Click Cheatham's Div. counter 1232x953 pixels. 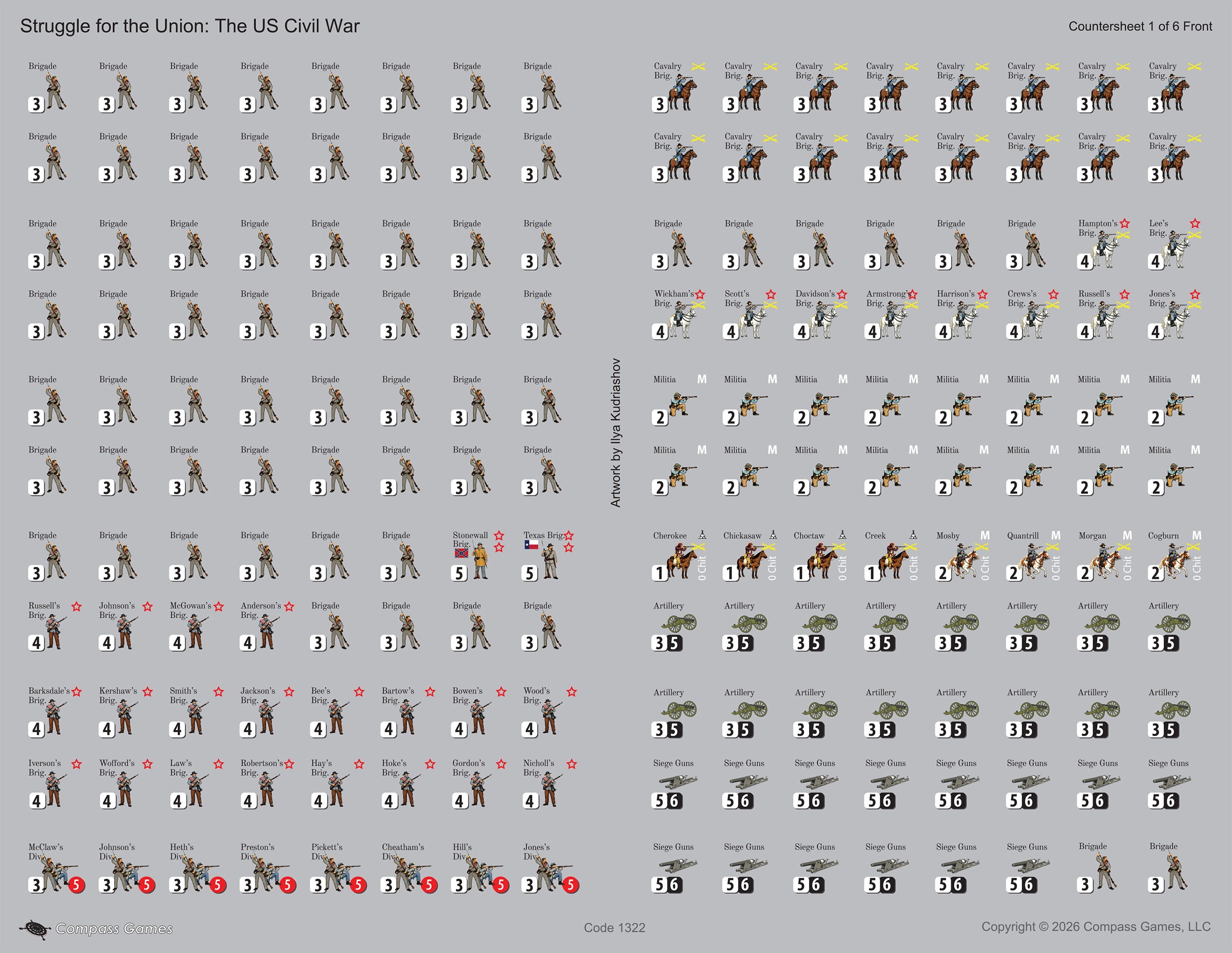click(410, 868)
